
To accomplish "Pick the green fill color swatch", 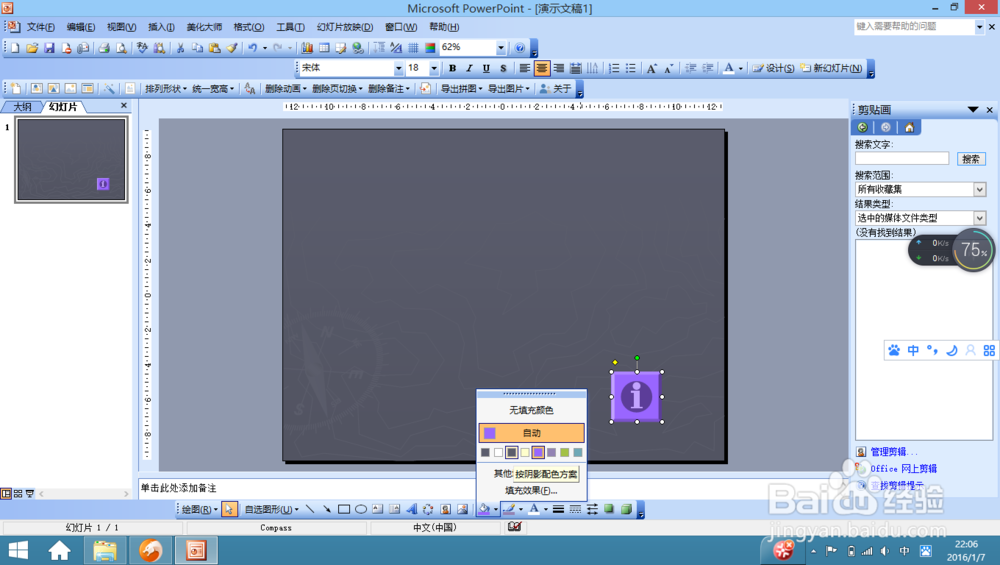I will (564, 452).
